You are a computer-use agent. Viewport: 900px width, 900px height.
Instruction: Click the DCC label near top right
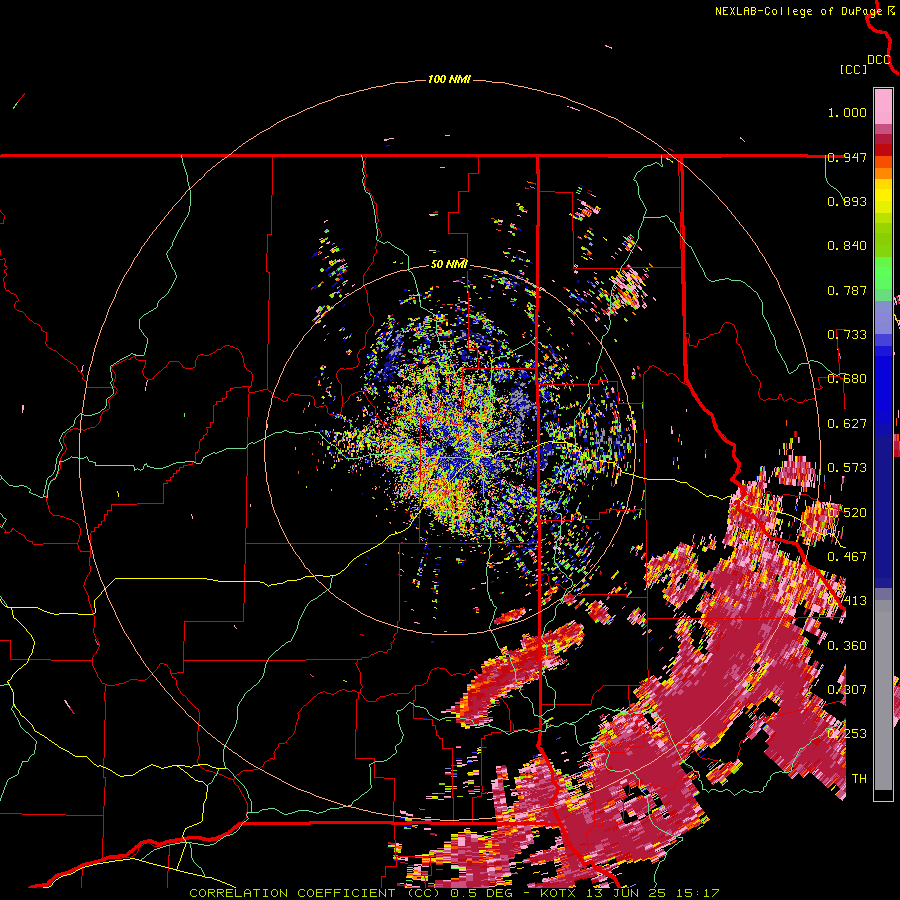coord(878,60)
